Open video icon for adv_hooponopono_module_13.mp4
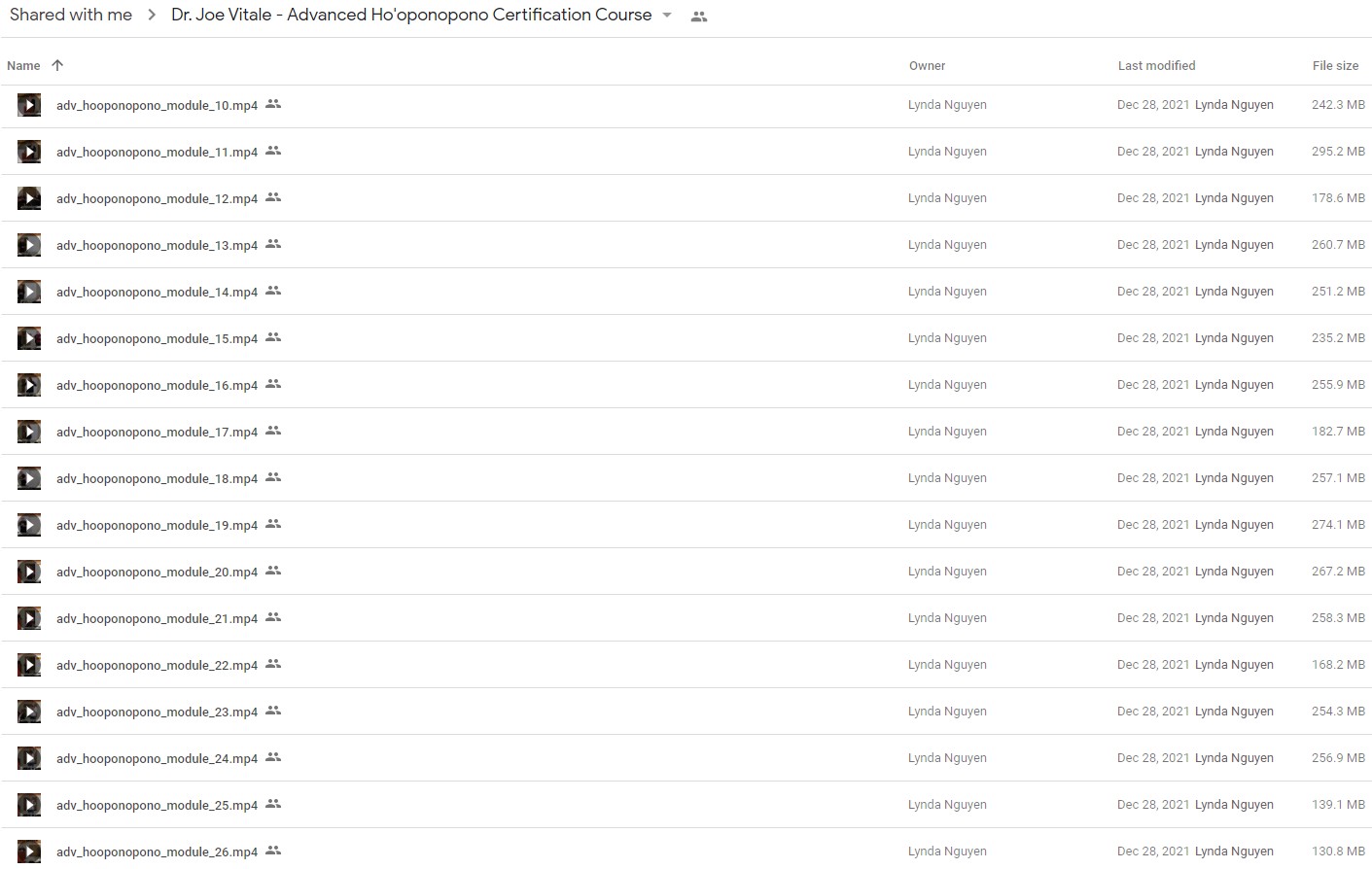The width and height of the screenshot is (1372, 869). coord(29,245)
